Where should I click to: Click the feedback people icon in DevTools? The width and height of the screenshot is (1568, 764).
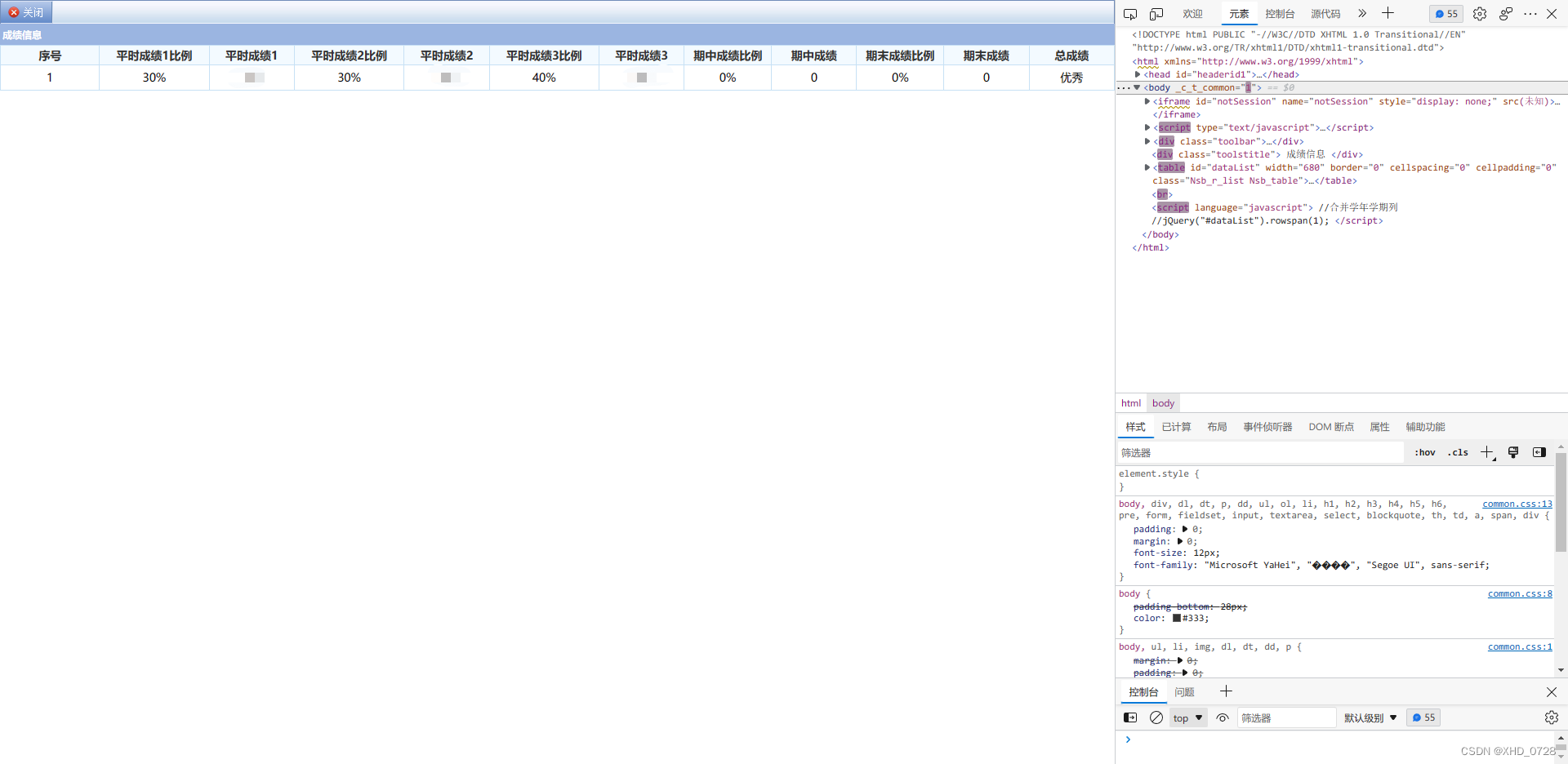pos(1506,14)
